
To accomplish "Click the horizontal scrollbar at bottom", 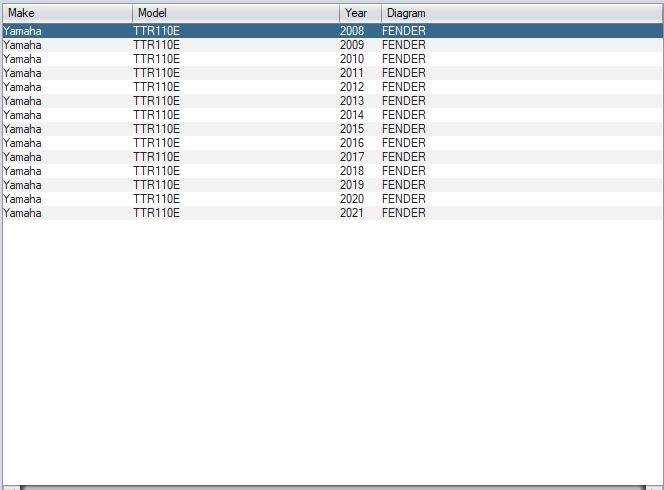I will (x=332, y=487).
